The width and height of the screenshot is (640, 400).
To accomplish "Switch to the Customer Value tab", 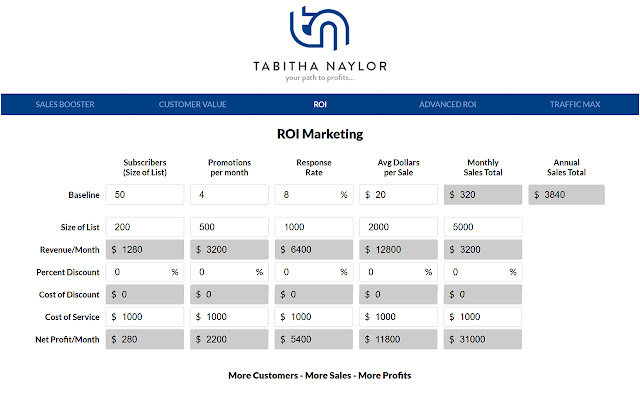I will coord(192,104).
